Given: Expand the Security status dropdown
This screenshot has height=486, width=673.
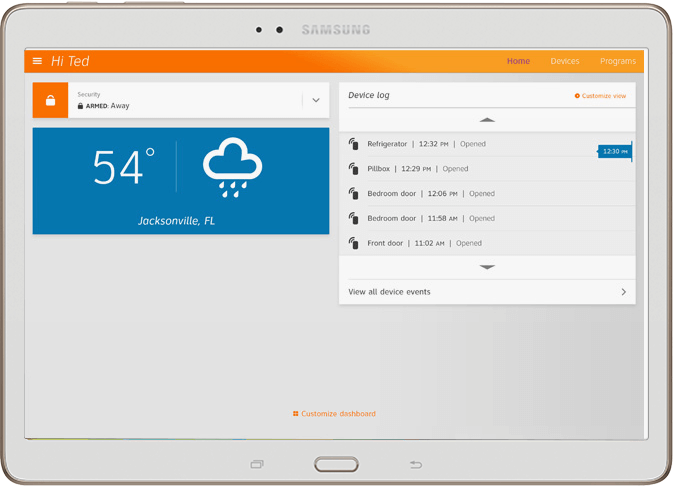Looking at the screenshot, I should (316, 100).
